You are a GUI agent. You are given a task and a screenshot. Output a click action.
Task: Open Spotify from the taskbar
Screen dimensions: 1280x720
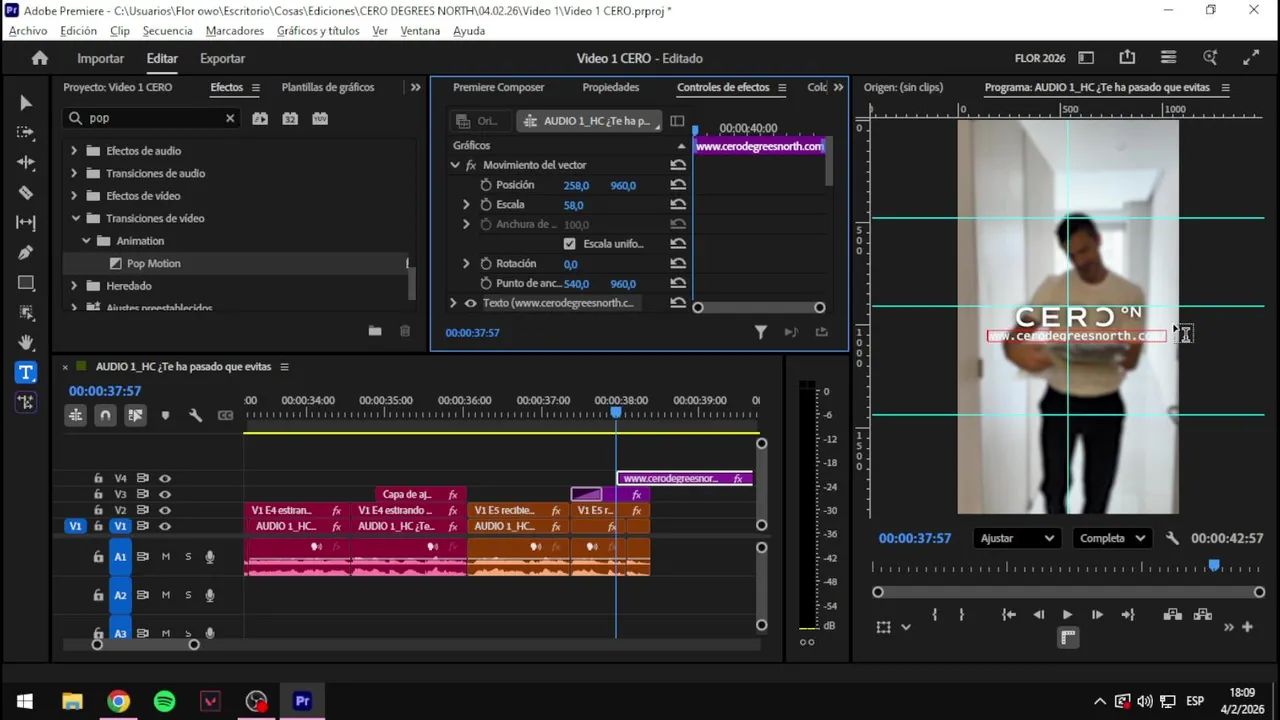(164, 701)
